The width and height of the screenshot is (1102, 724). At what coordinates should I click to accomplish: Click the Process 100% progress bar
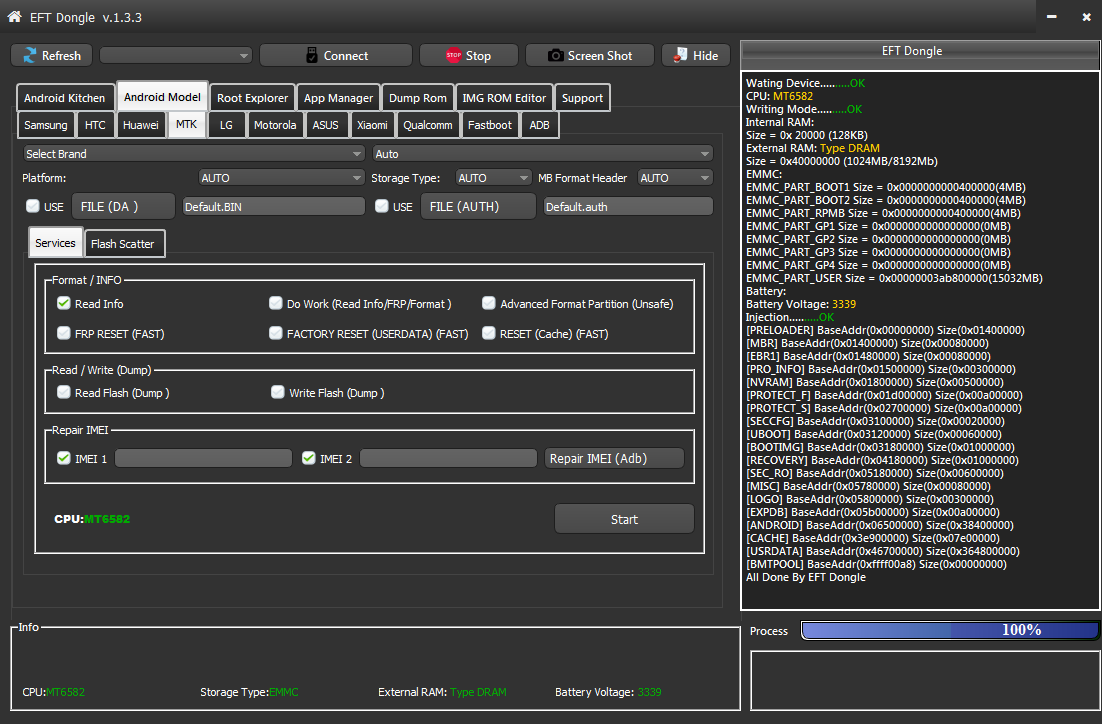pos(949,630)
